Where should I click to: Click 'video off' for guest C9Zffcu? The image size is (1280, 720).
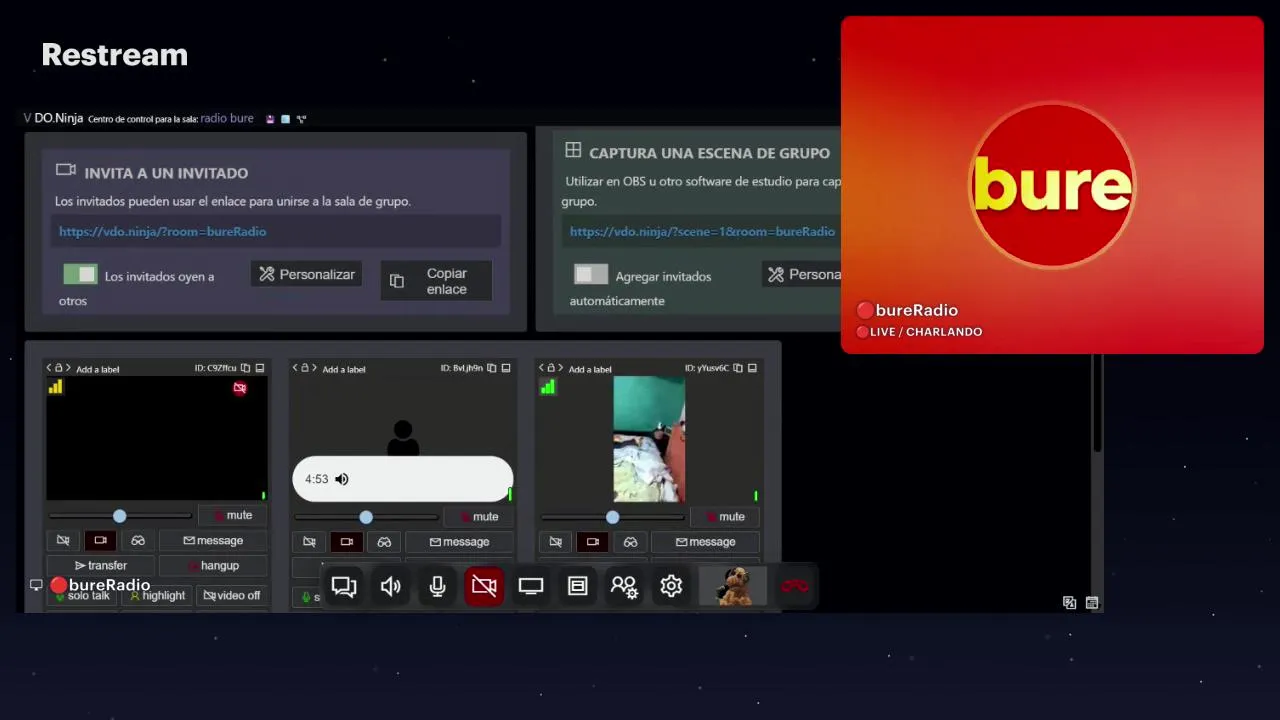tap(232, 595)
